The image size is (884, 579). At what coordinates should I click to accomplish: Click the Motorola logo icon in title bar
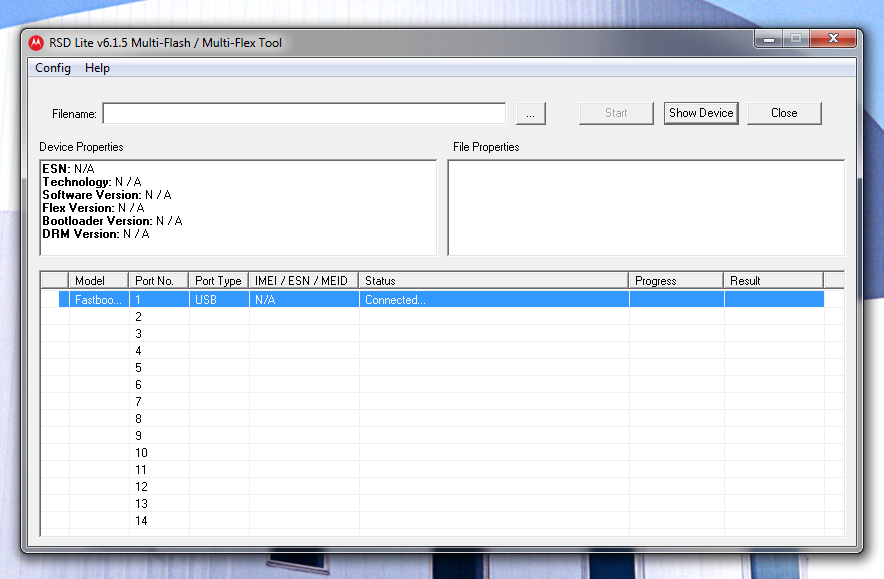click(36, 43)
